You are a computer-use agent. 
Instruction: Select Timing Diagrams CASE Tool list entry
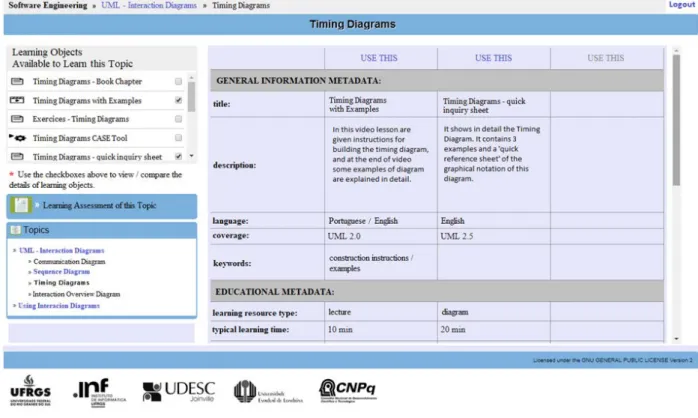[80, 138]
